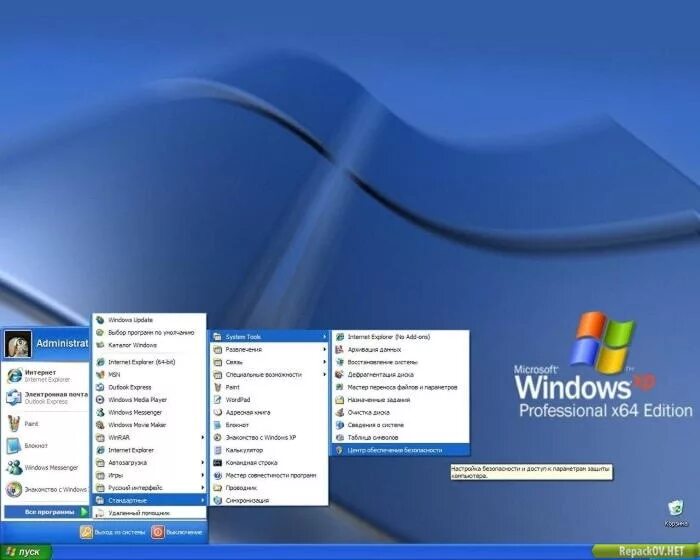This screenshot has height=560, width=700.
Task: Launch Outlook Express in the programs list
Action: tap(149, 387)
